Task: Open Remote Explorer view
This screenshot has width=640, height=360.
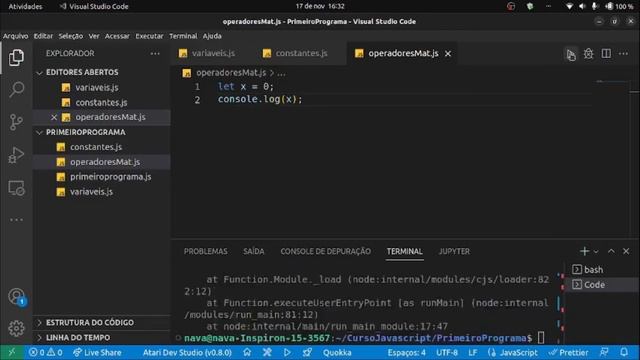Action: point(16,188)
